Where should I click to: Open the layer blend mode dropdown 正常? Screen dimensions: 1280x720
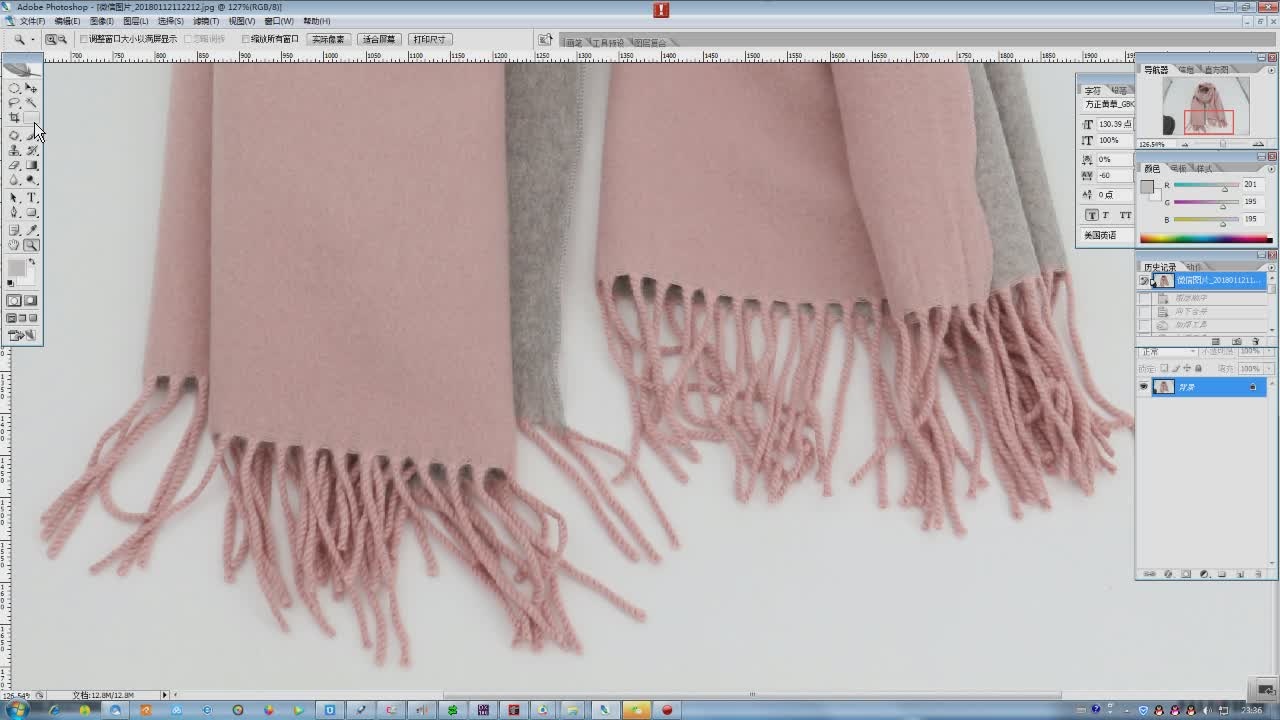[1168, 352]
